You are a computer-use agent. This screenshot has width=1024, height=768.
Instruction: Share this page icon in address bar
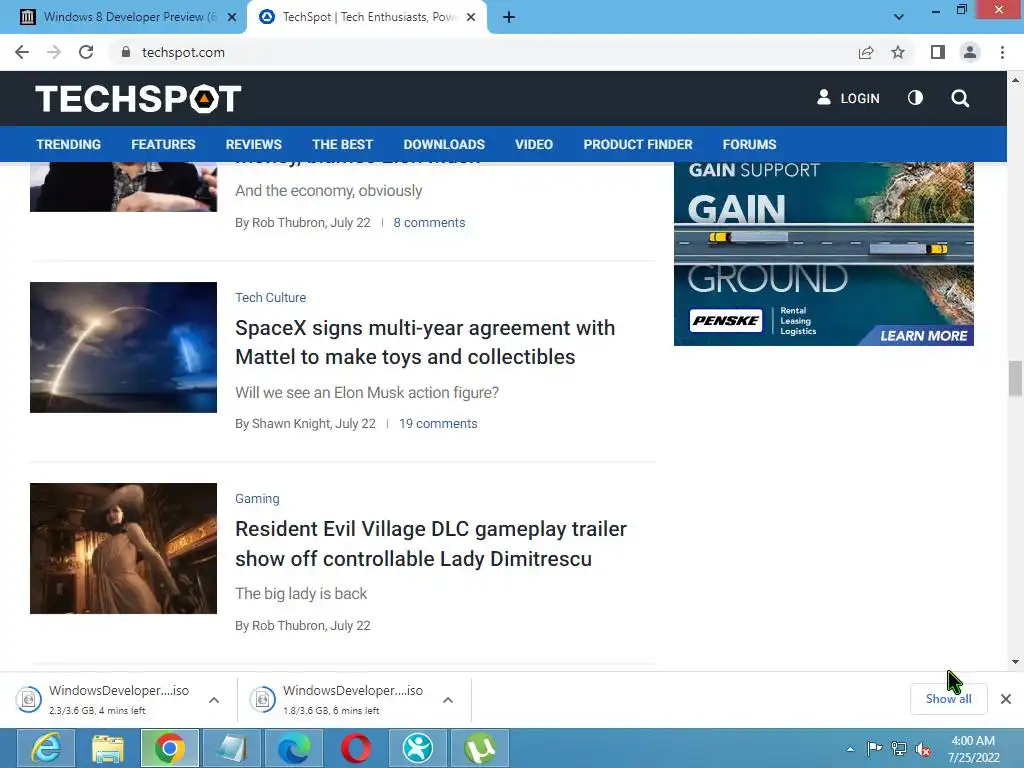point(866,52)
